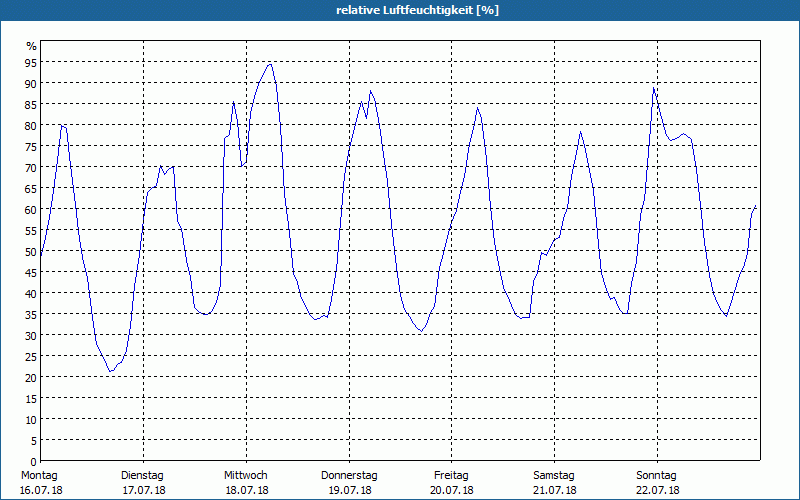Click the "Sonntag" day label
Image resolution: width=800 pixels, height=500 pixels.
(x=657, y=475)
